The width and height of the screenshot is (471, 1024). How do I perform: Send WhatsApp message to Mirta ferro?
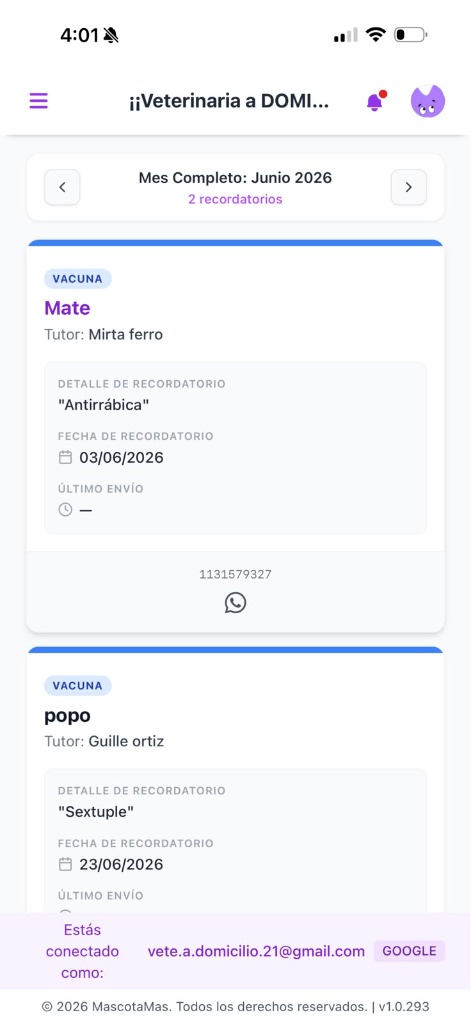pyautogui.click(x=235, y=603)
